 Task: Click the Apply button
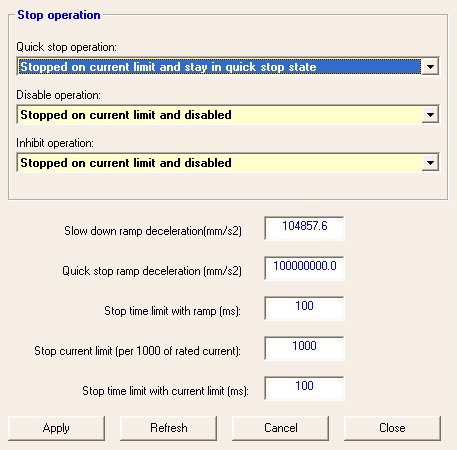[x=56, y=428]
